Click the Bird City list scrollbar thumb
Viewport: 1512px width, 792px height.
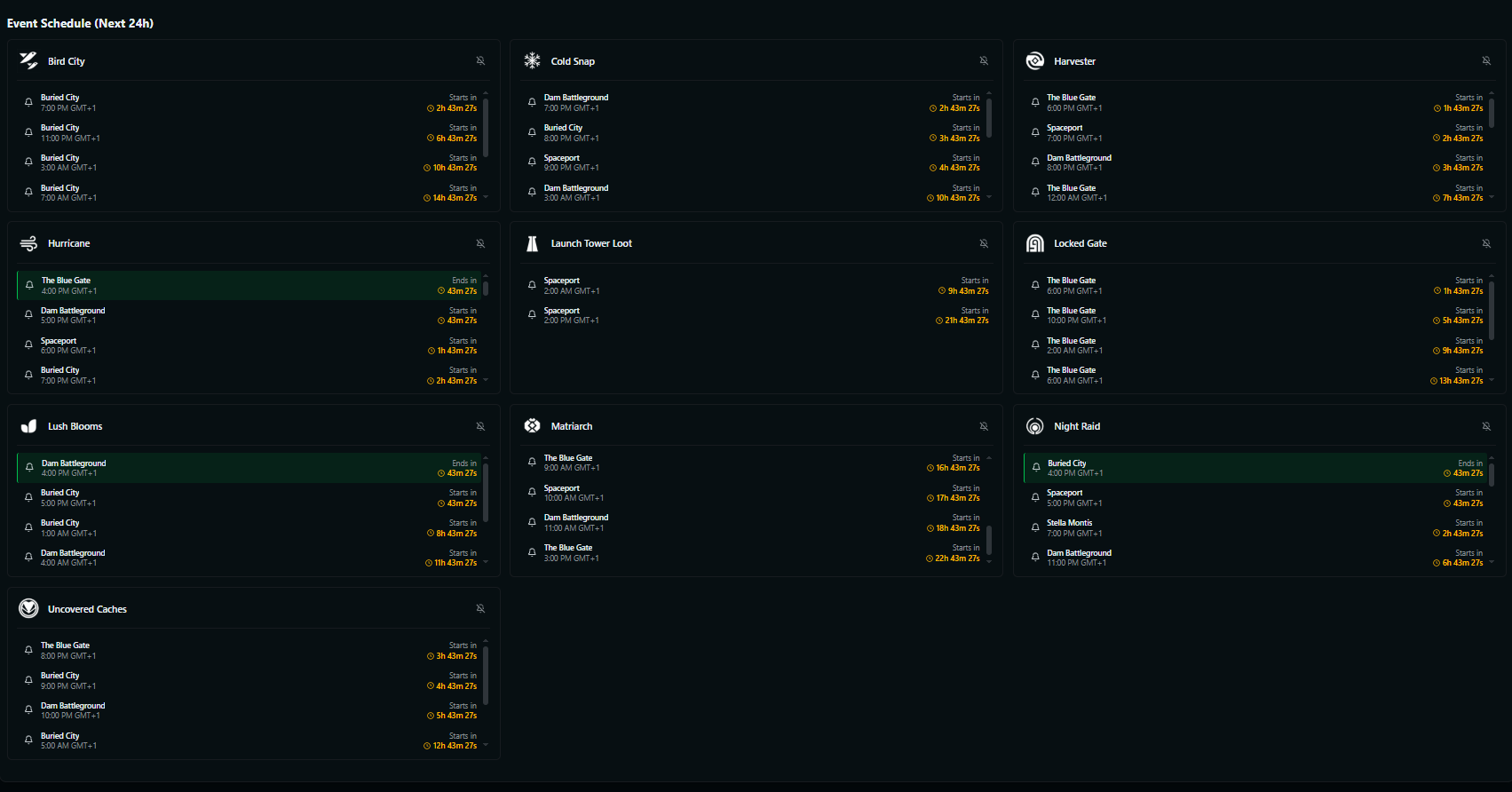click(x=486, y=127)
